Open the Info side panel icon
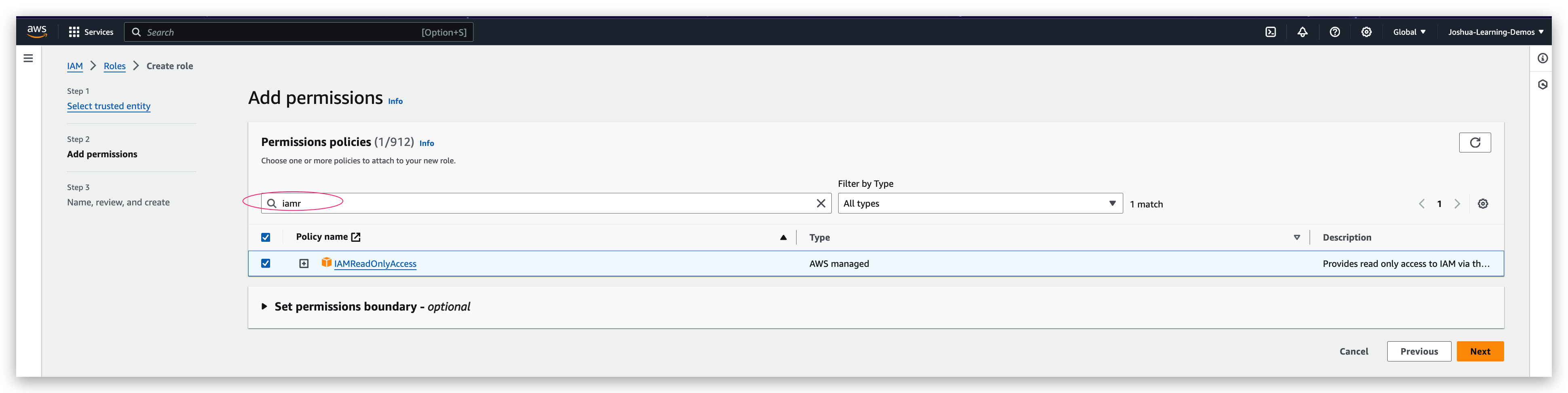 [x=1543, y=58]
